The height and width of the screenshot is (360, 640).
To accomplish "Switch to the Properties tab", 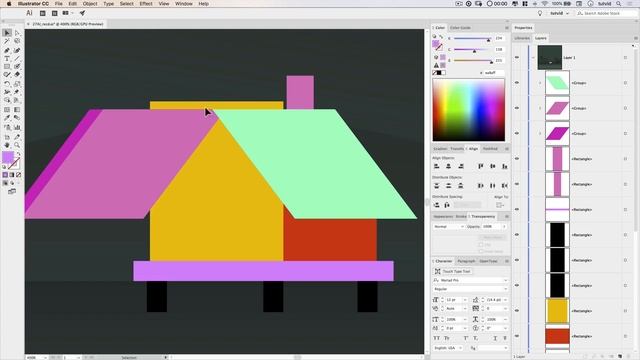I will [x=523, y=28].
